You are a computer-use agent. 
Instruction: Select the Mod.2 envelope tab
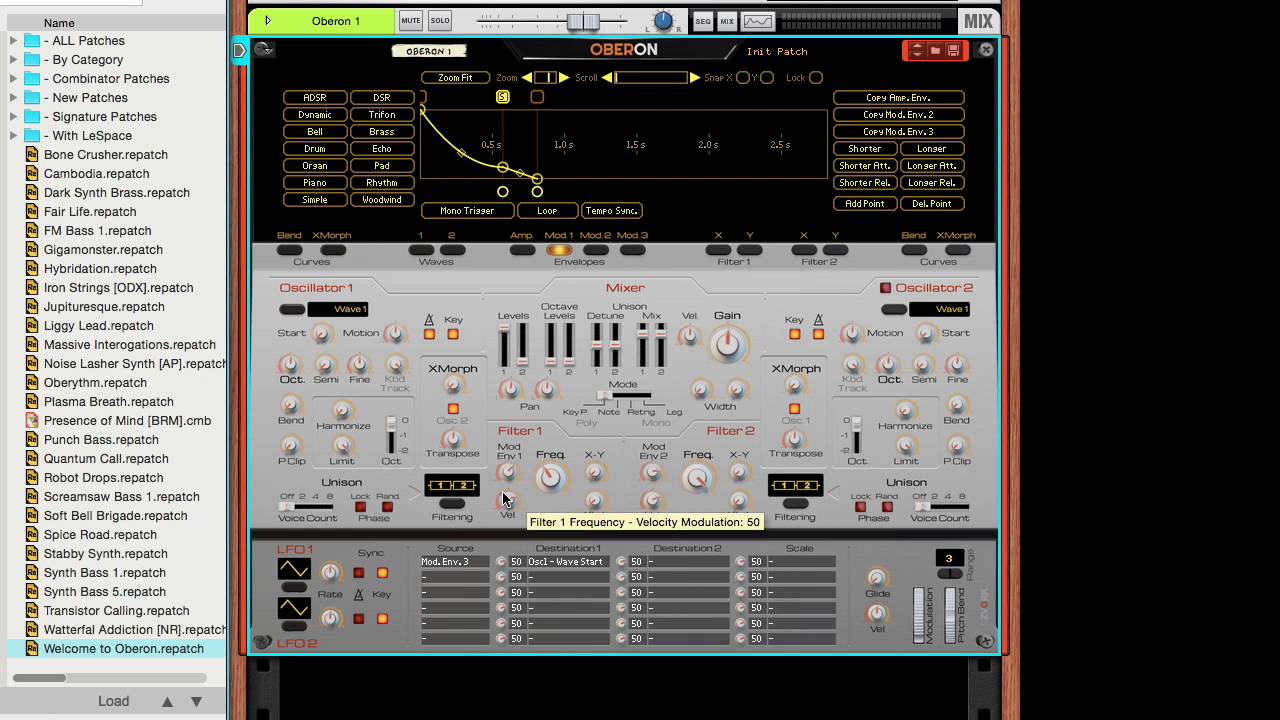pyautogui.click(x=596, y=250)
